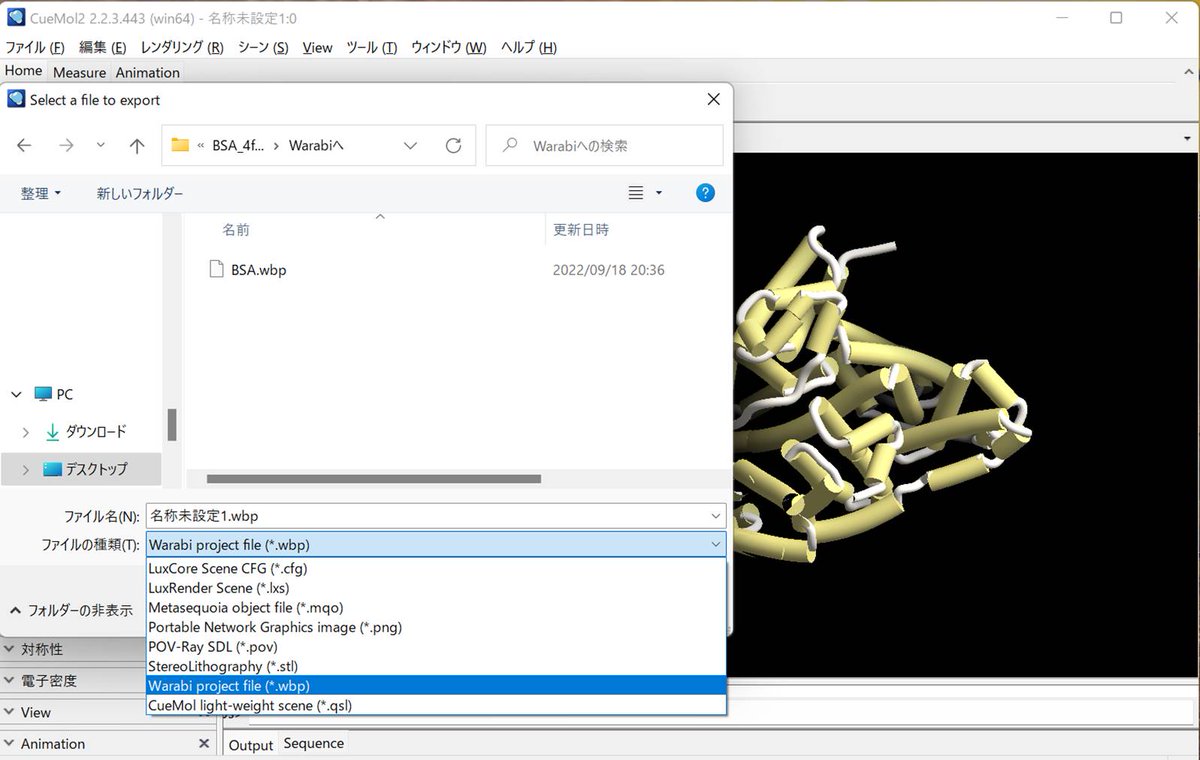
Task: Choose LuxCore Scene CFG (*.cfg)
Action: click(436, 568)
